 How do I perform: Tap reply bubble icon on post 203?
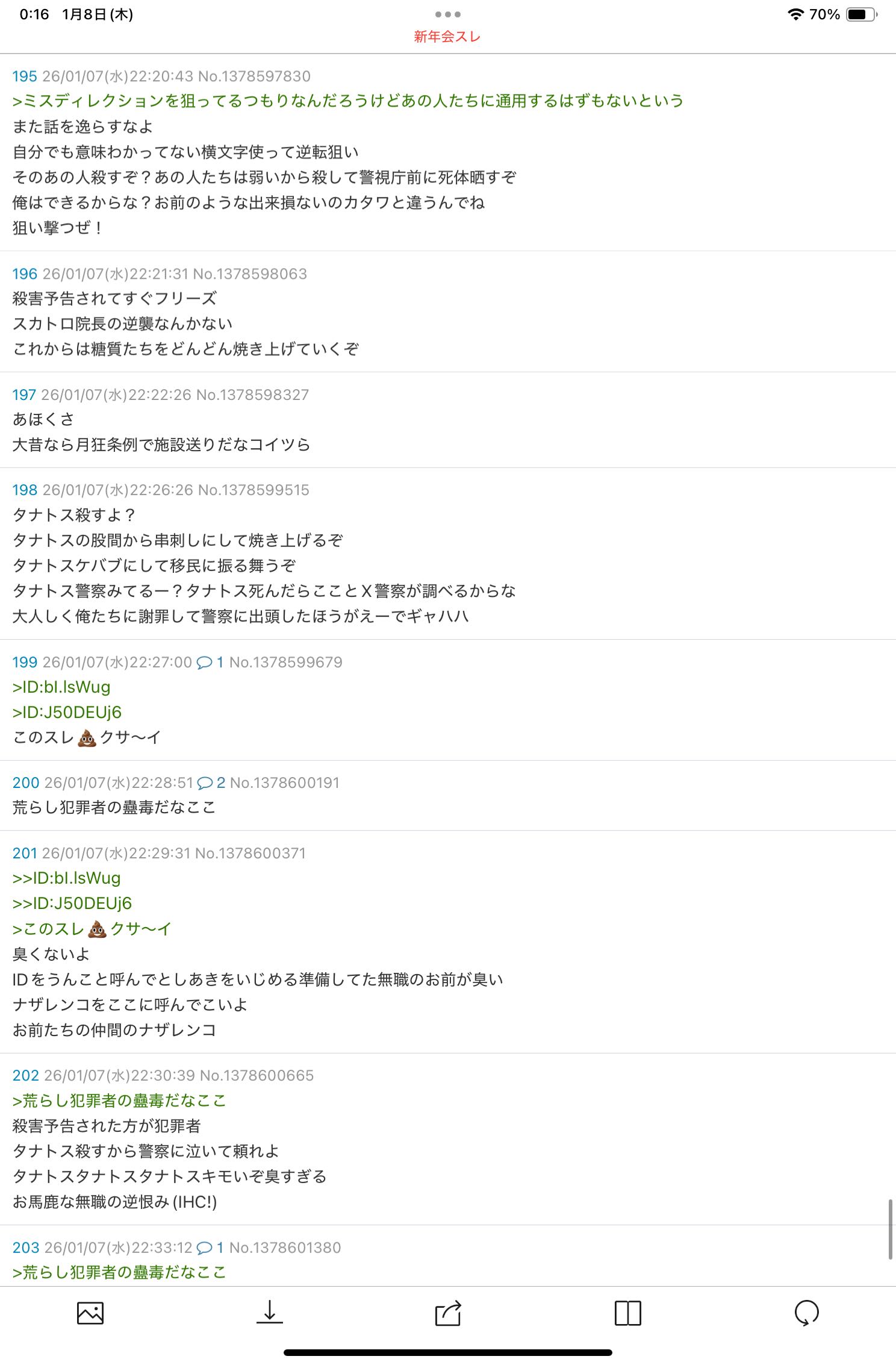pos(205,1248)
